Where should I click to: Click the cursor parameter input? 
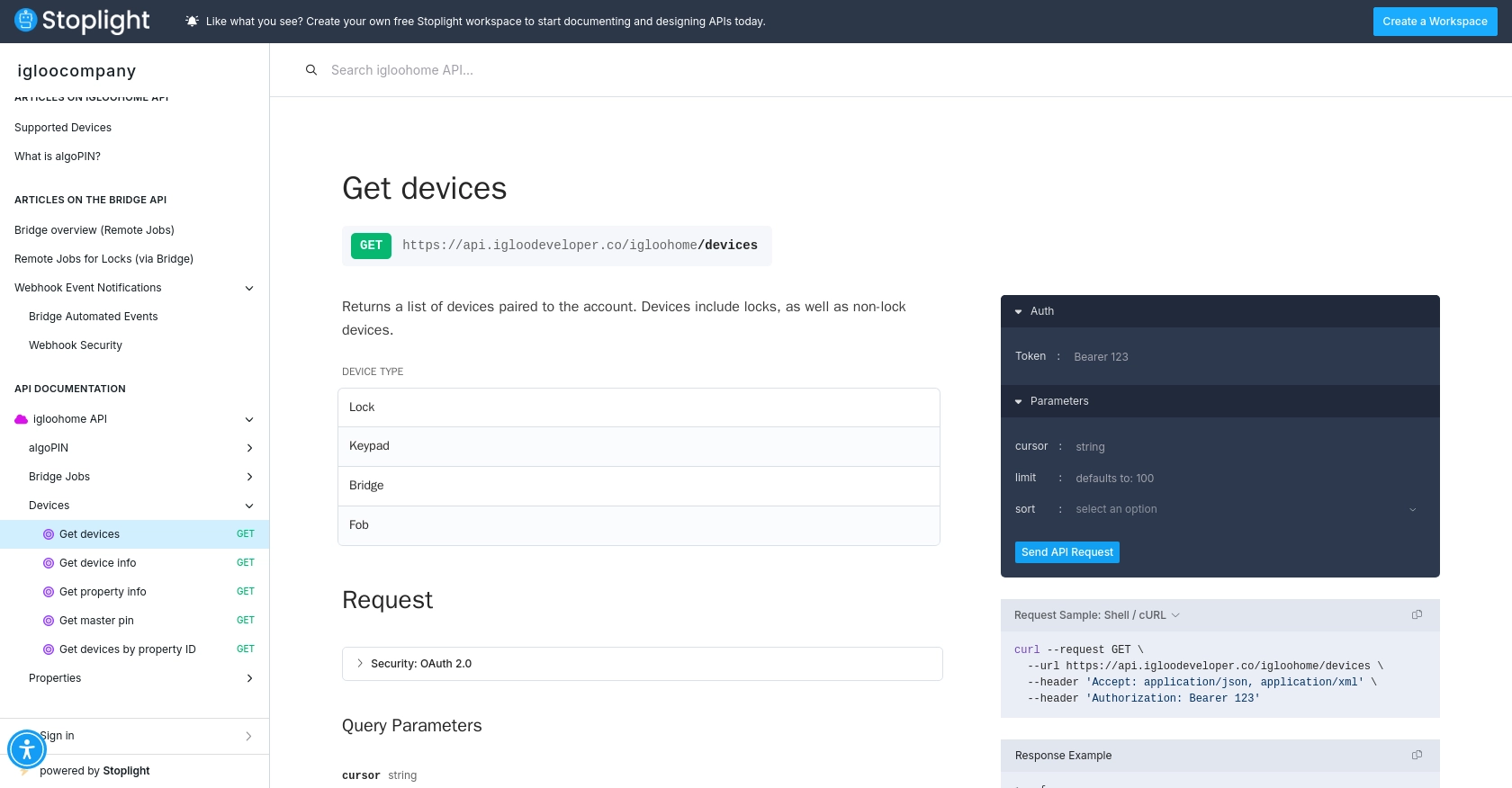1246,447
